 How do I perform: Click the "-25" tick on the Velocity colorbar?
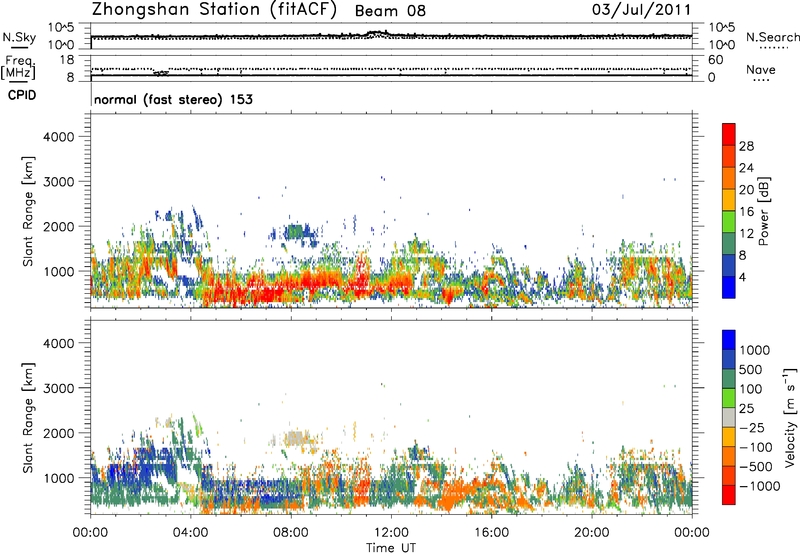(752, 427)
